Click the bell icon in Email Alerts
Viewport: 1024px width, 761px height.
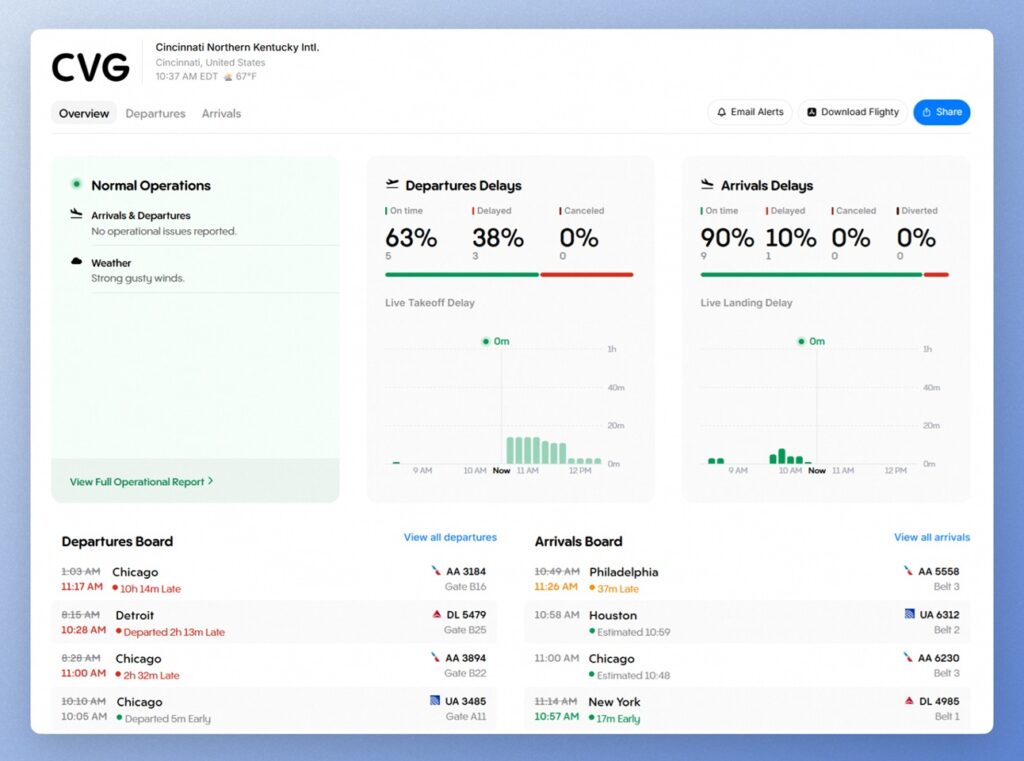[722, 113]
